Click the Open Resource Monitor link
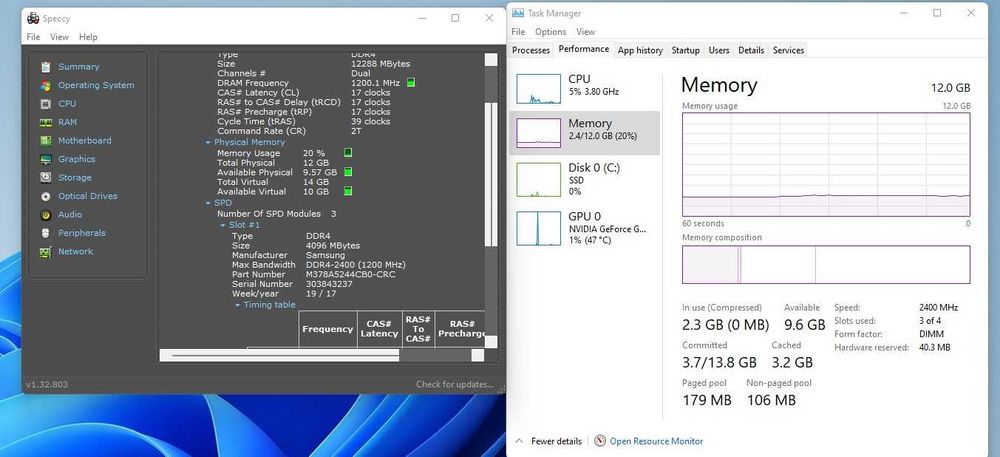Image resolution: width=1000 pixels, height=457 pixels. click(656, 441)
